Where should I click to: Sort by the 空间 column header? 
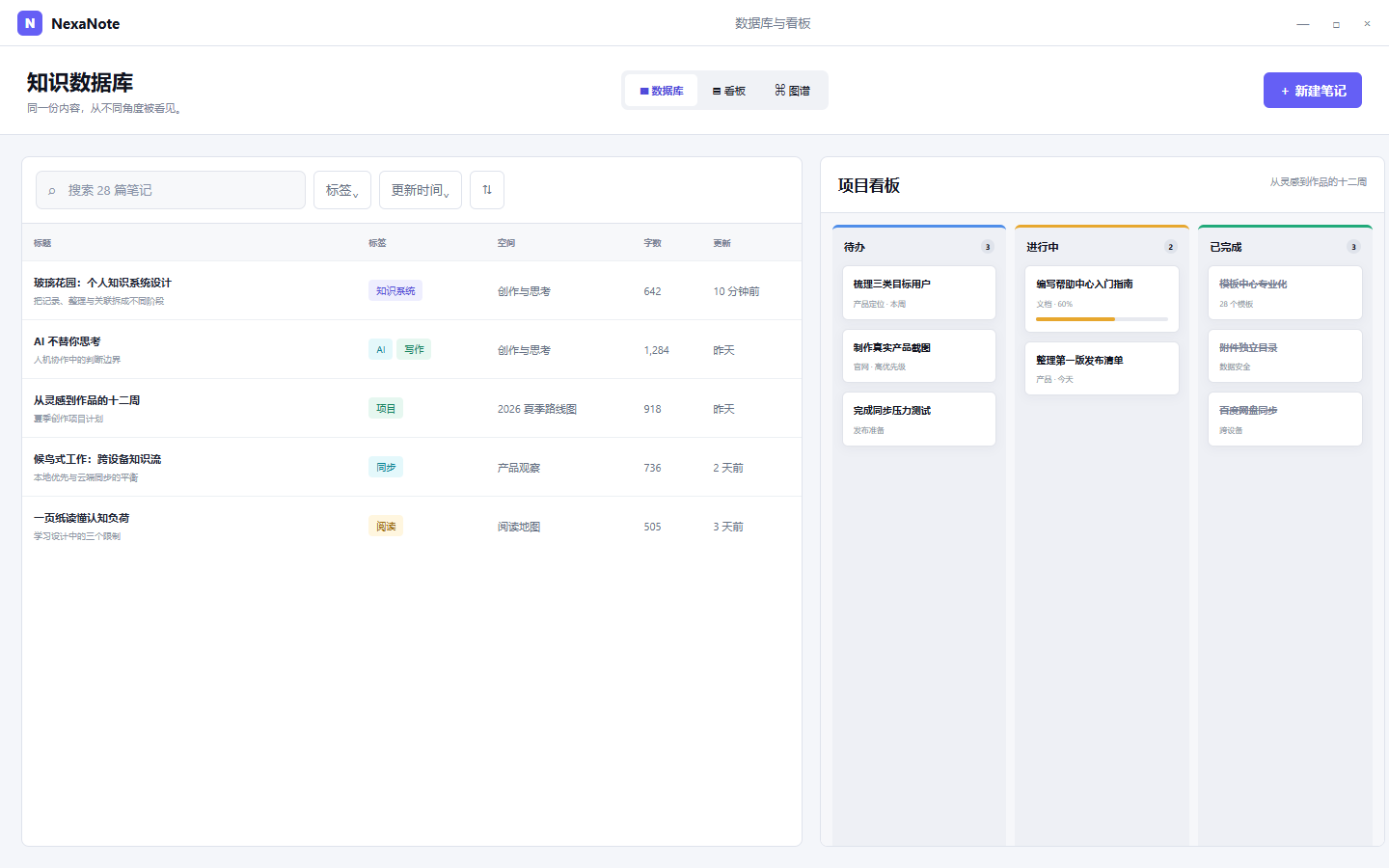tap(506, 243)
